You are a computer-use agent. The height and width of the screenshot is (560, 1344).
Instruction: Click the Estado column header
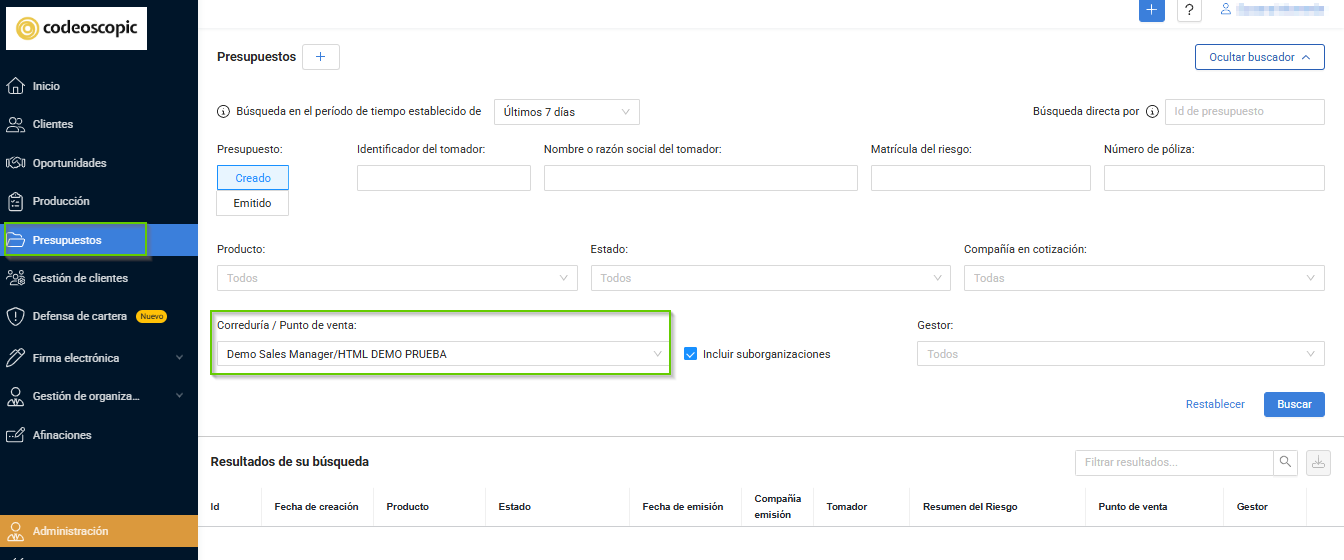(514, 507)
